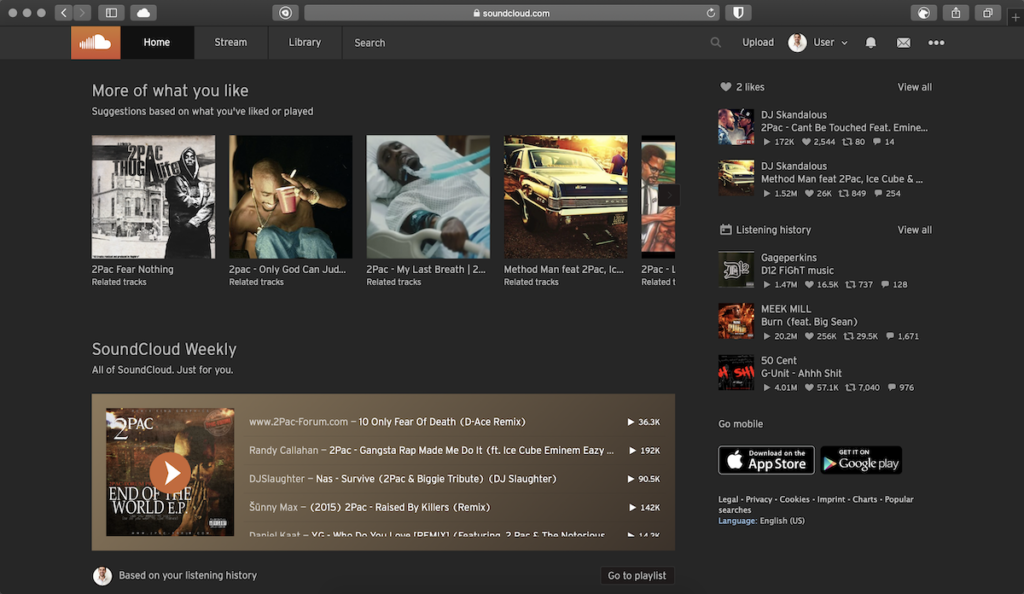Play the SoundCloud Weekly playlist
This screenshot has width=1024, height=594.
pyautogui.click(x=170, y=472)
